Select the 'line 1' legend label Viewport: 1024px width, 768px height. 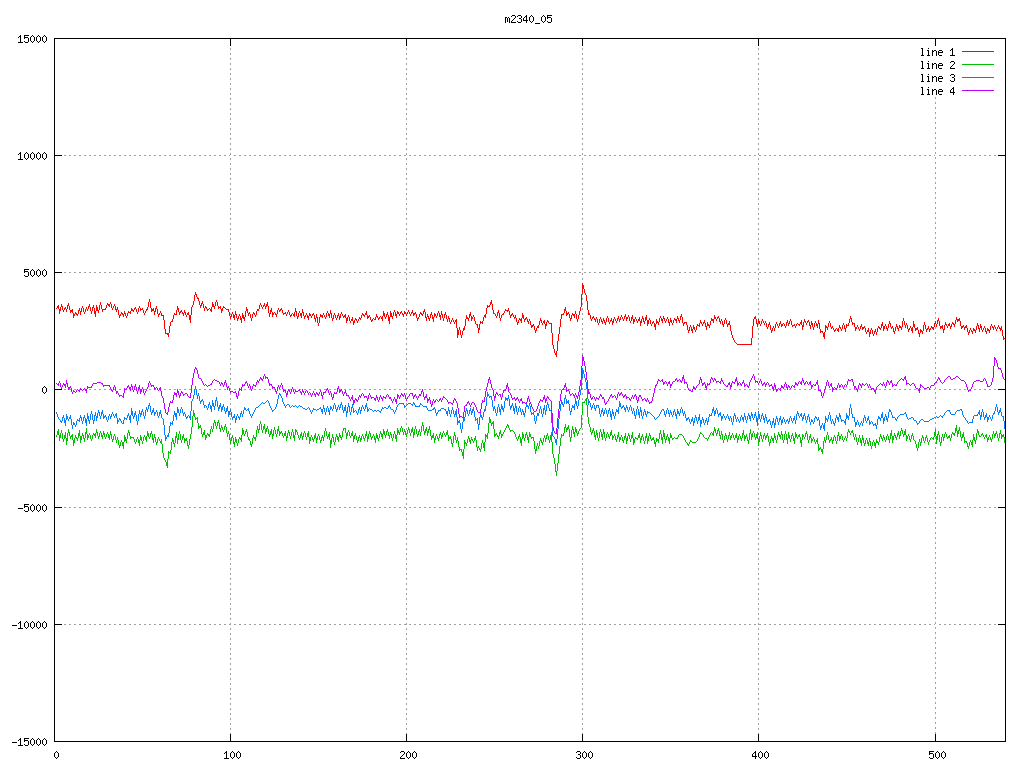click(x=938, y=52)
